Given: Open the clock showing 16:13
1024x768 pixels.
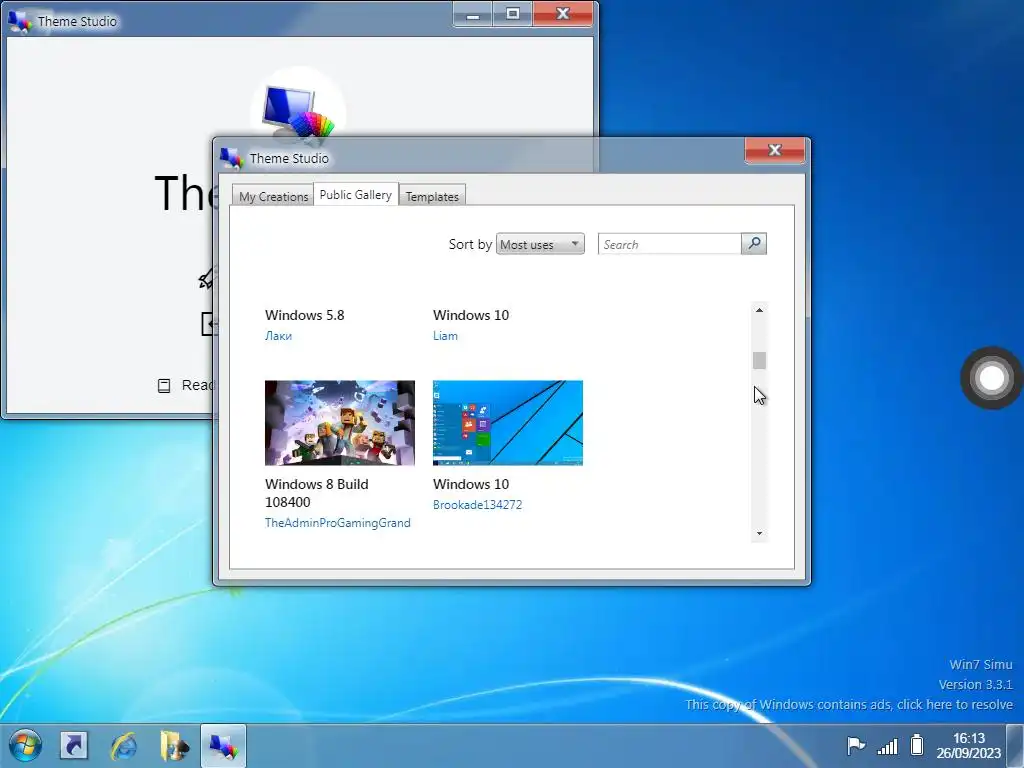Looking at the screenshot, I should [968, 745].
